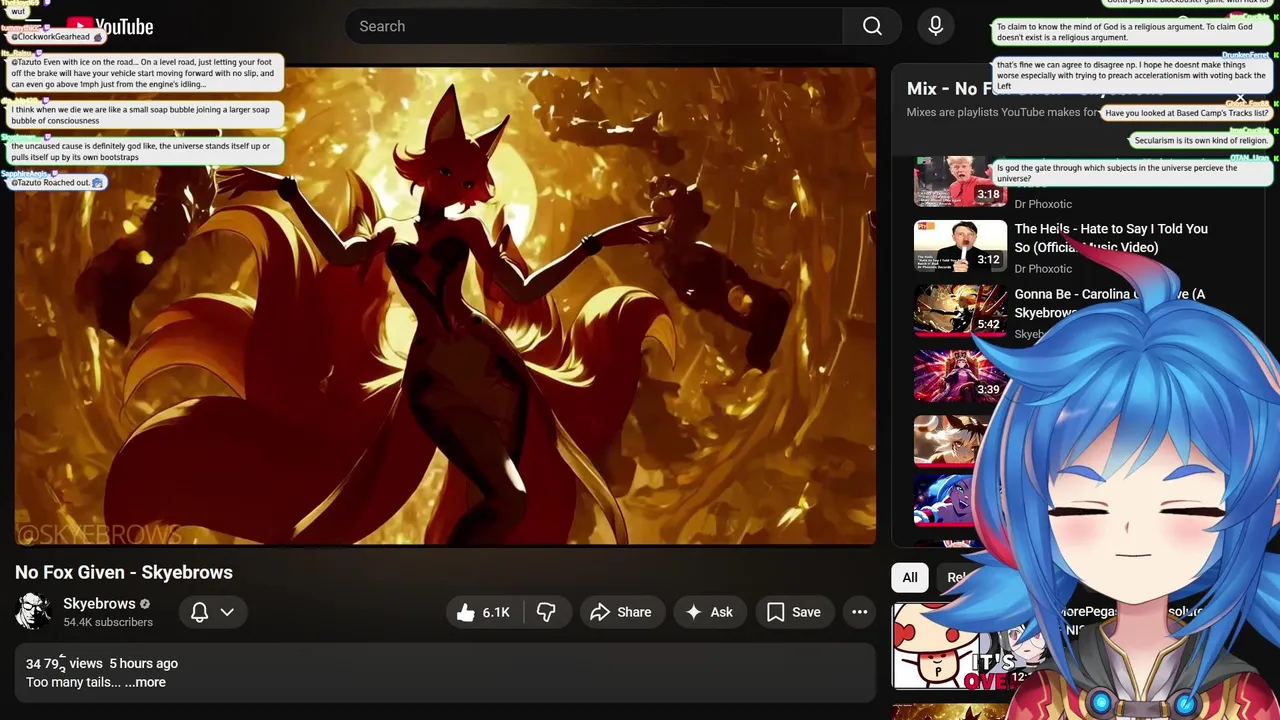Click in the Search field

pyautogui.click(x=594, y=26)
